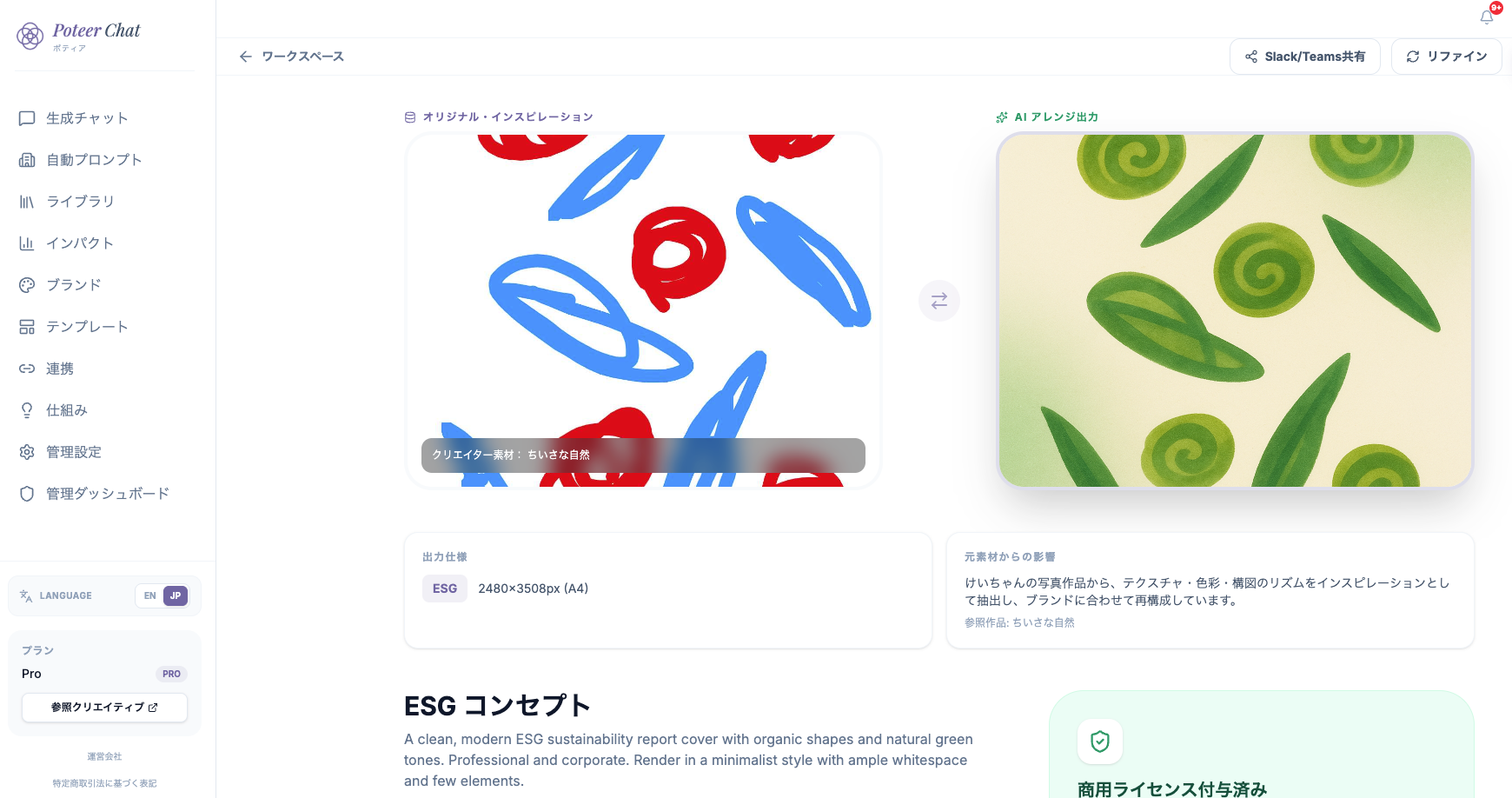Click the swap arrows between the two images

[939, 301]
